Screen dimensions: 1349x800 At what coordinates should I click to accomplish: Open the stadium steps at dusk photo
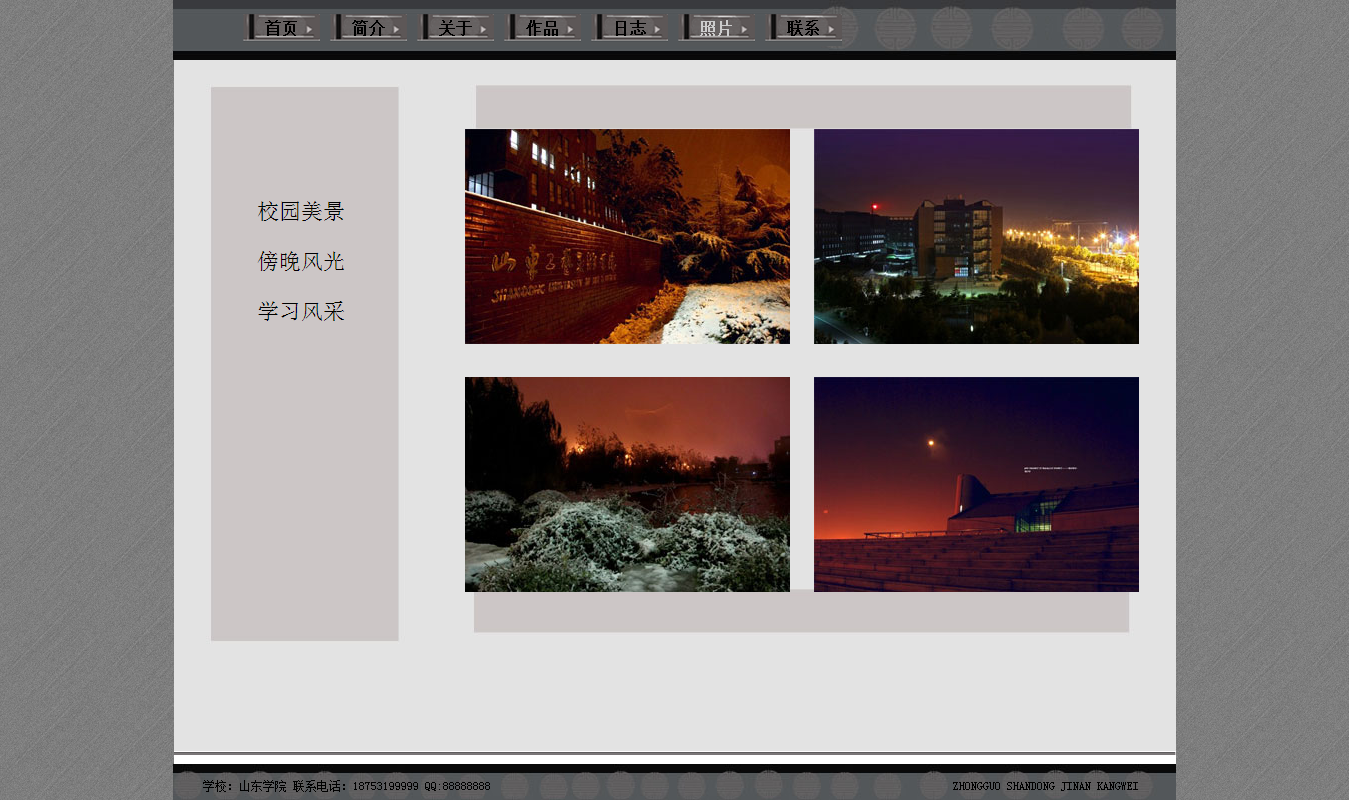tap(976, 484)
